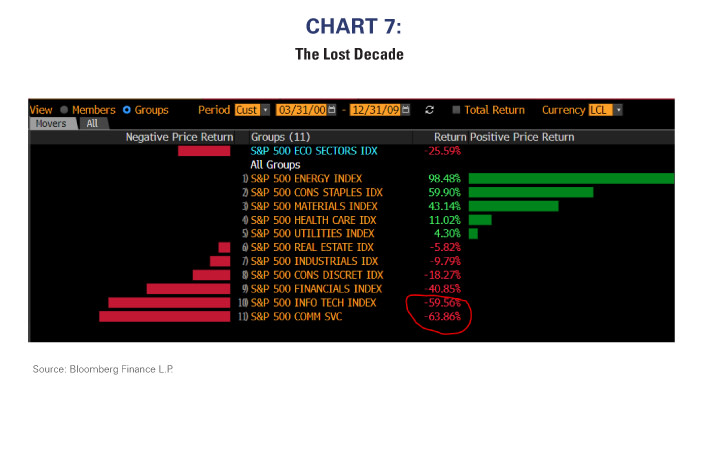Click the green Cons Staples bar

pos(531,193)
